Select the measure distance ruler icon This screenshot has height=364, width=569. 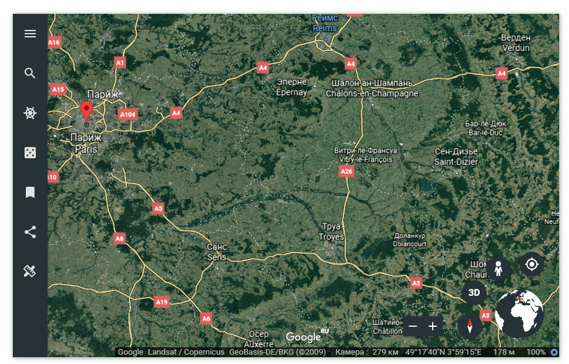pyautogui.click(x=30, y=271)
